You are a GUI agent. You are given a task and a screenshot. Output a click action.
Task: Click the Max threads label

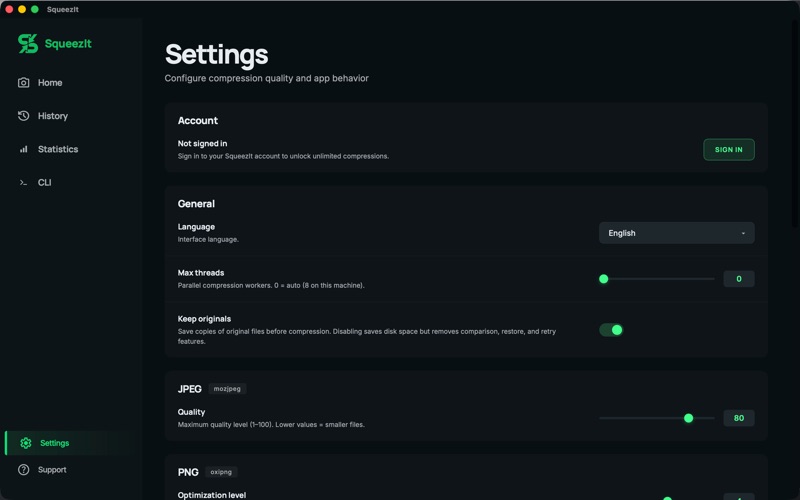coord(201,273)
